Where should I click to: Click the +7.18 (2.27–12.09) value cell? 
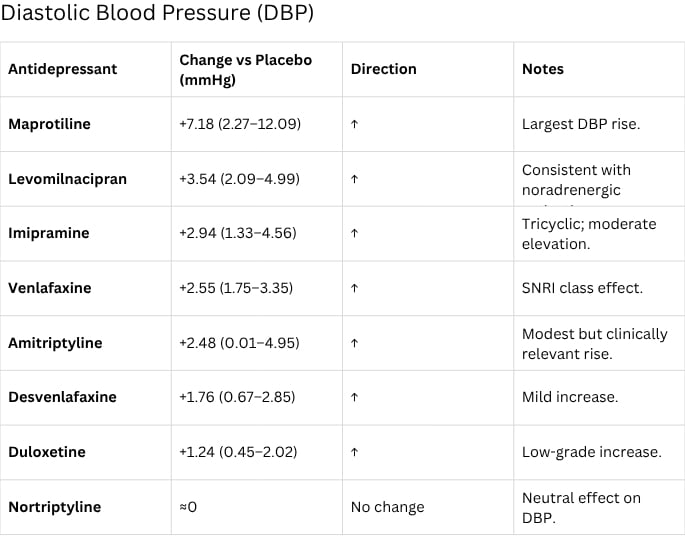pyautogui.click(x=239, y=124)
